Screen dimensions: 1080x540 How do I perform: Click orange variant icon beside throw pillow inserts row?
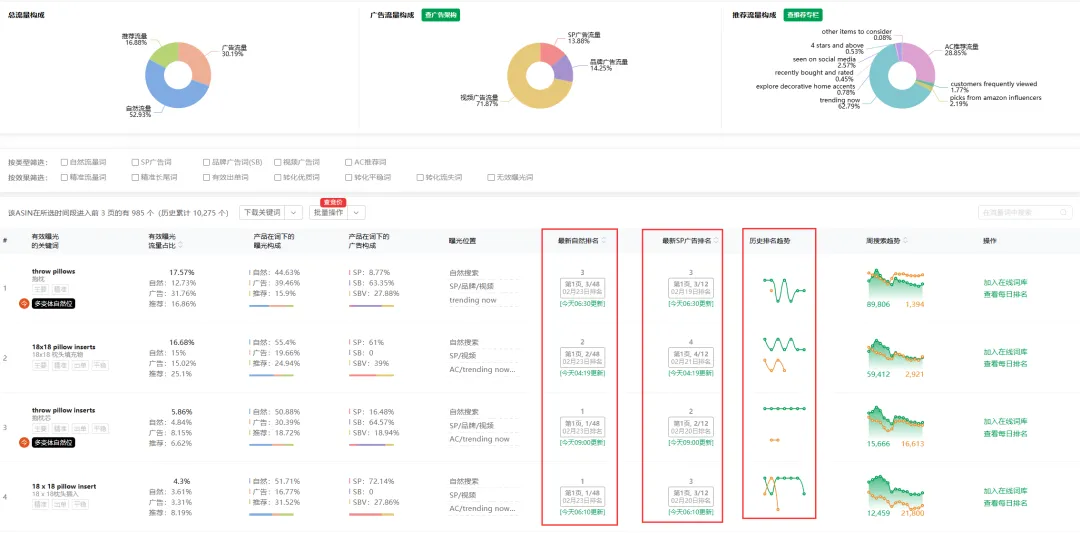point(23,442)
